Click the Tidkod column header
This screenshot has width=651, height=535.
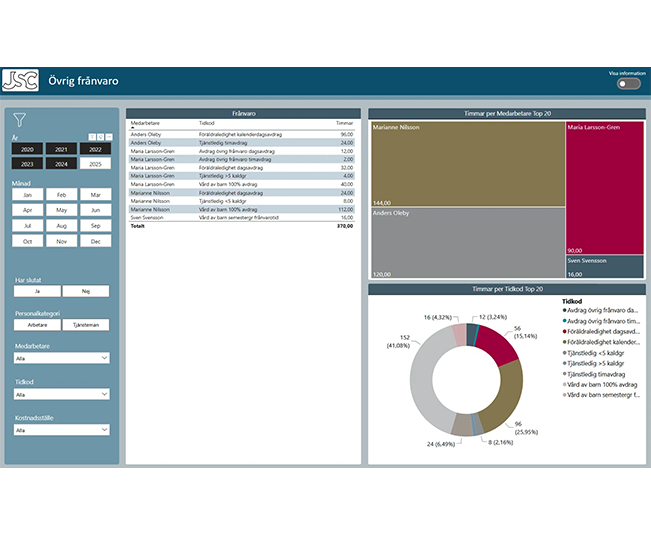pos(206,123)
